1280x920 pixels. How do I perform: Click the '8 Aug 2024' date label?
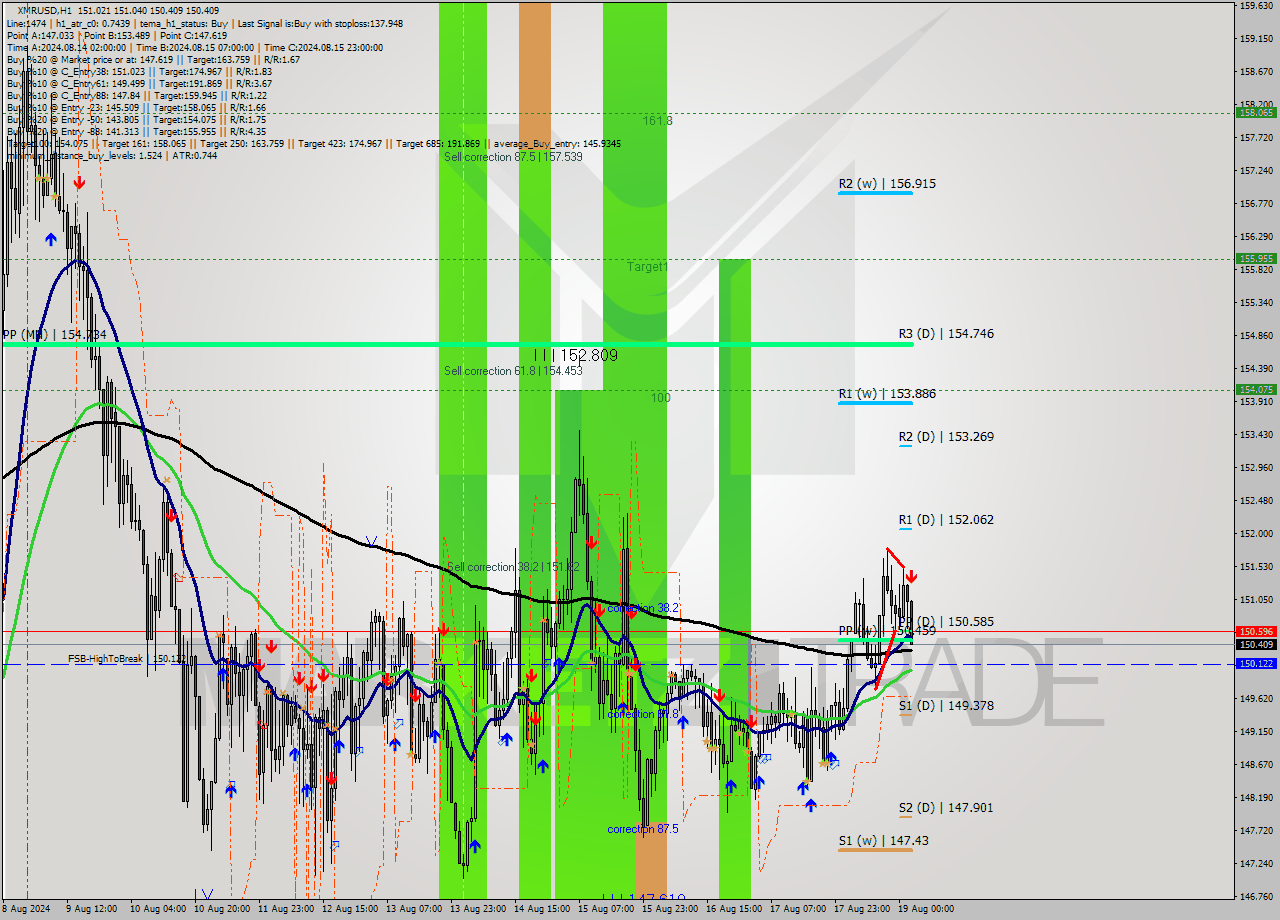click(27, 910)
